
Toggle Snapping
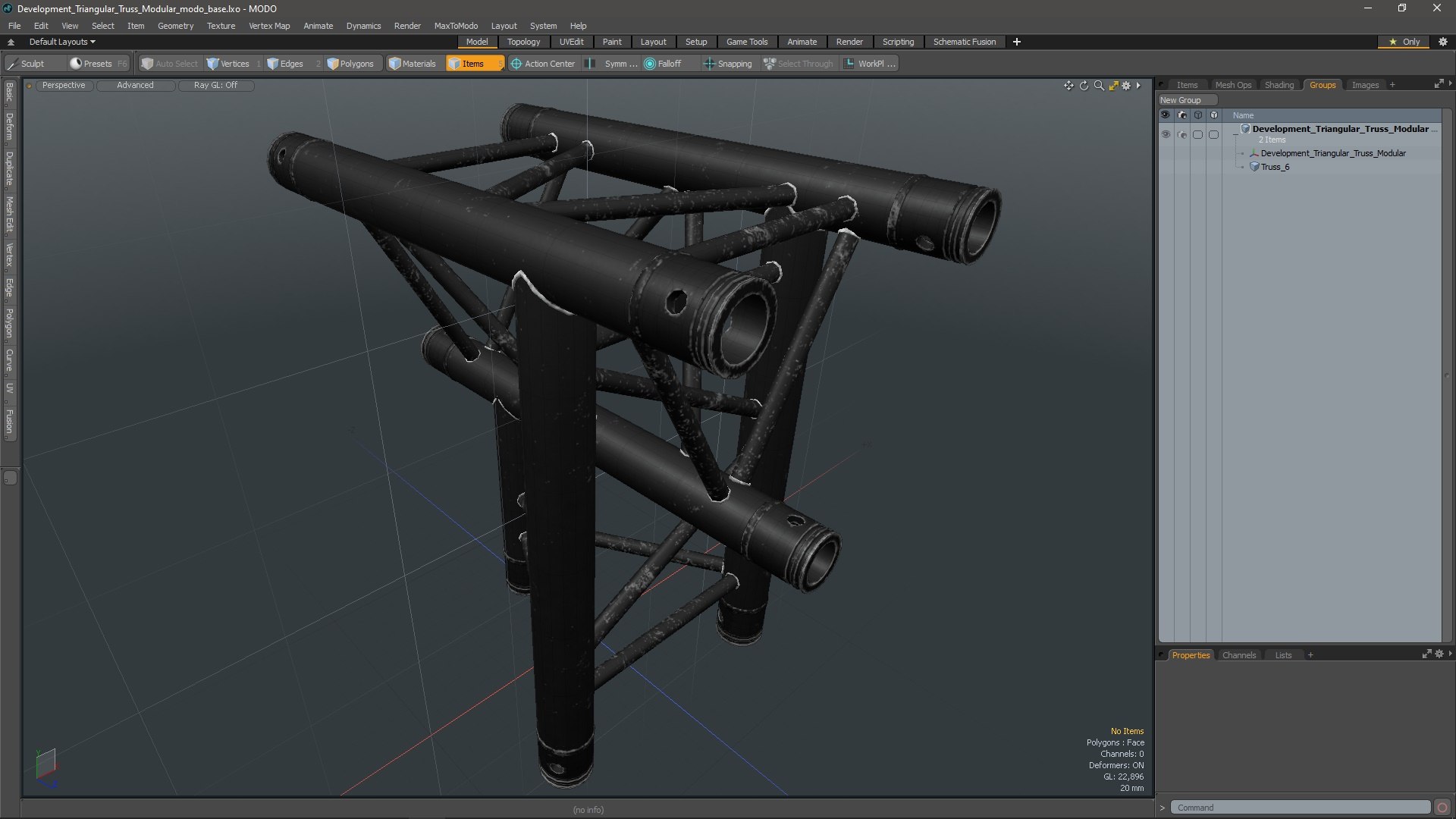click(x=728, y=64)
